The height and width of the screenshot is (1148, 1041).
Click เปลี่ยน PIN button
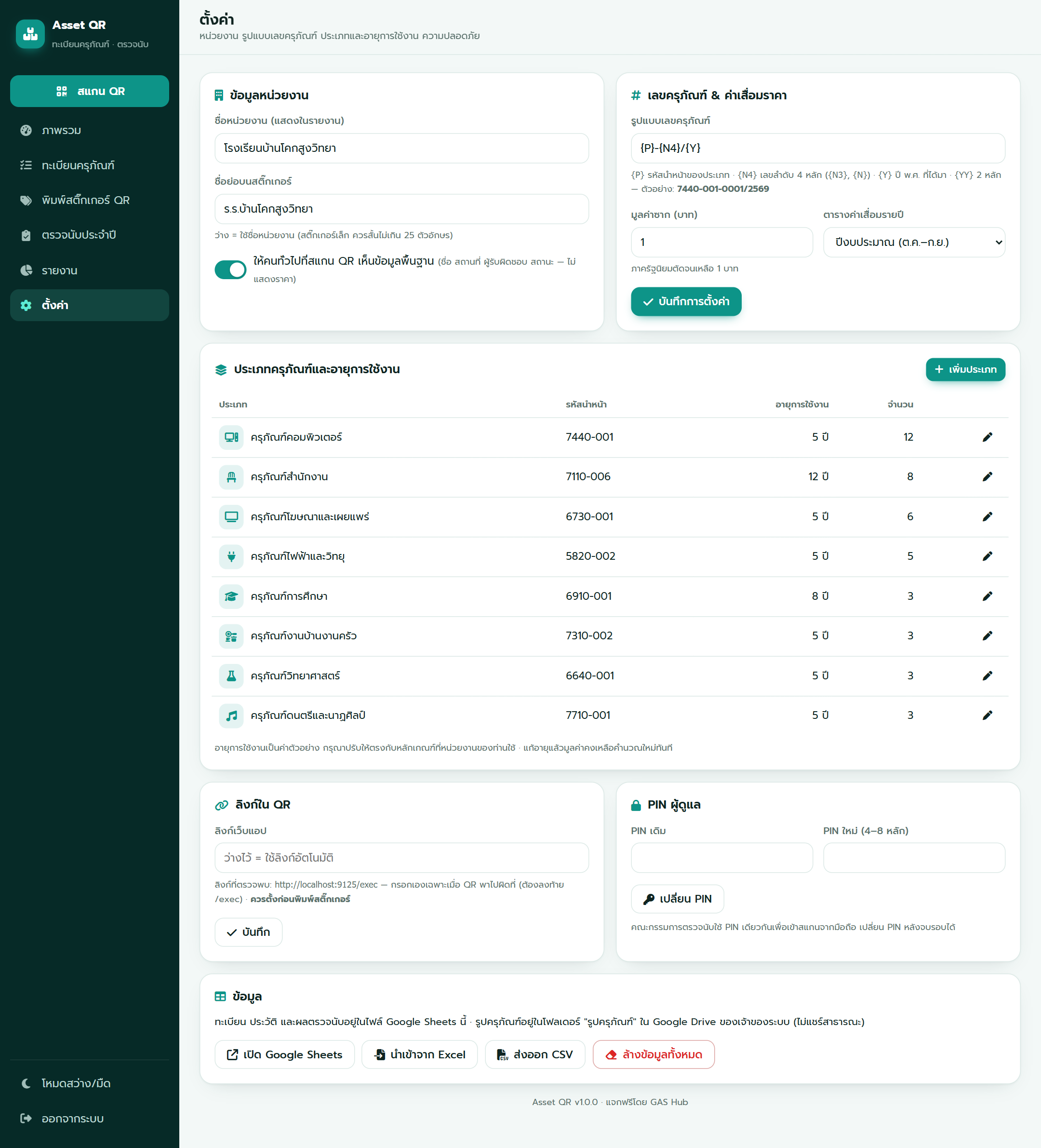tap(677, 899)
